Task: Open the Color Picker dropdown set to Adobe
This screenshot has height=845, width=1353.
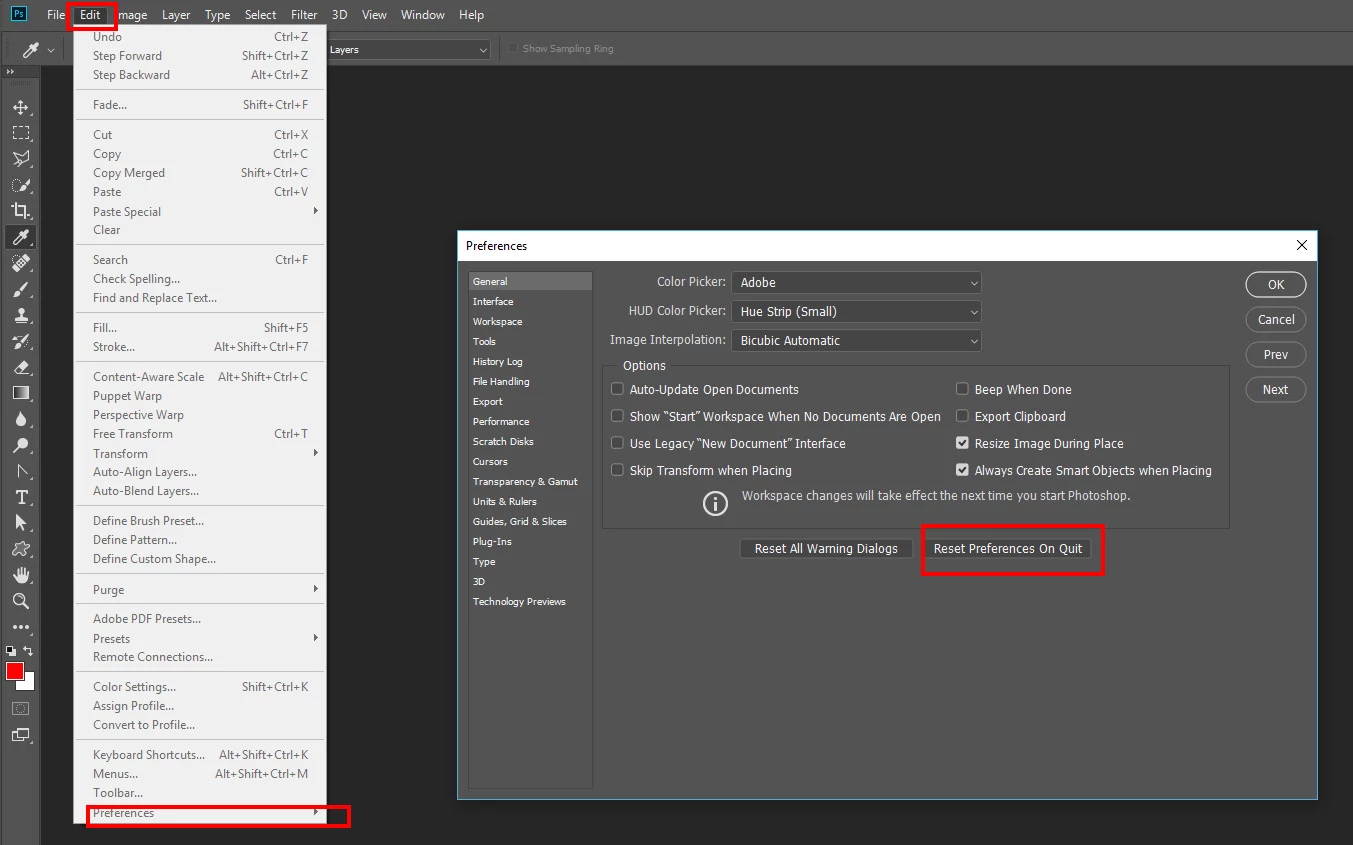Action: (856, 283)
